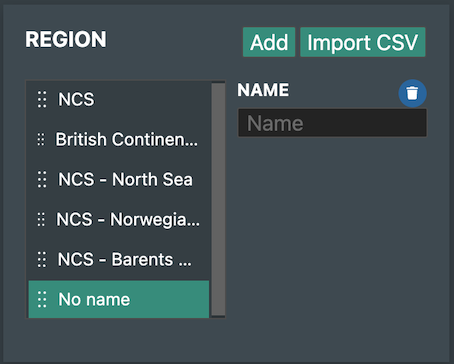Click the grip dots beside NCS - North Sea
Screen dimensions: 454x364
42,179
